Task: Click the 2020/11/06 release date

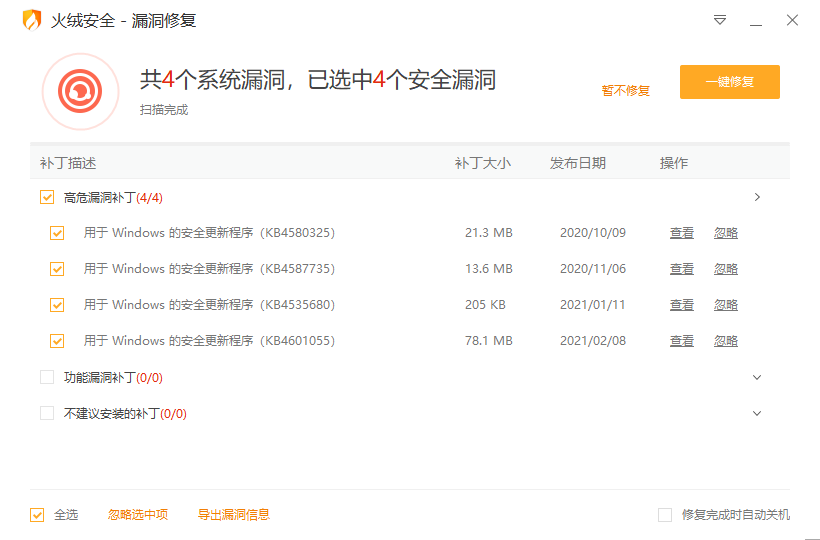Action: 593,269
